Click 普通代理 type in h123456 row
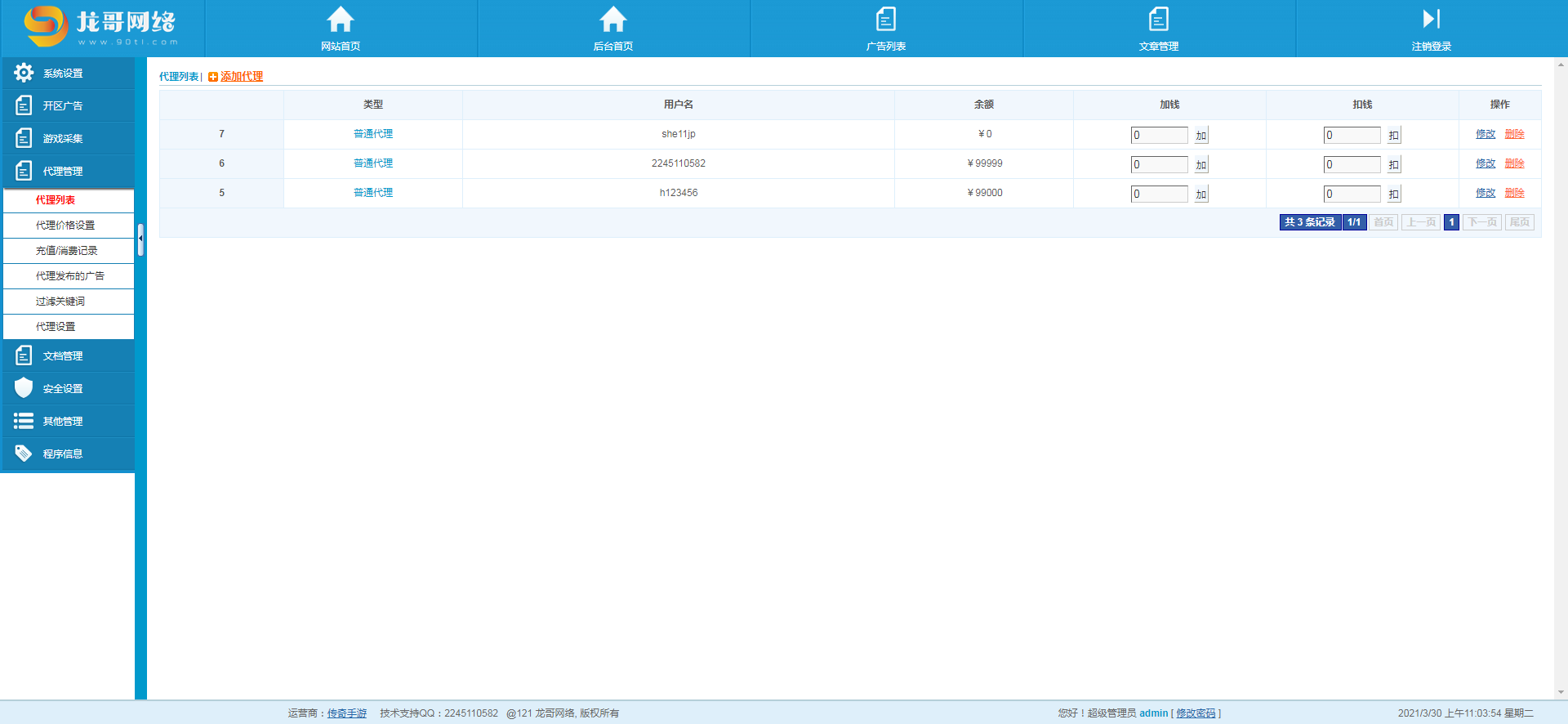 coord(373,193)
